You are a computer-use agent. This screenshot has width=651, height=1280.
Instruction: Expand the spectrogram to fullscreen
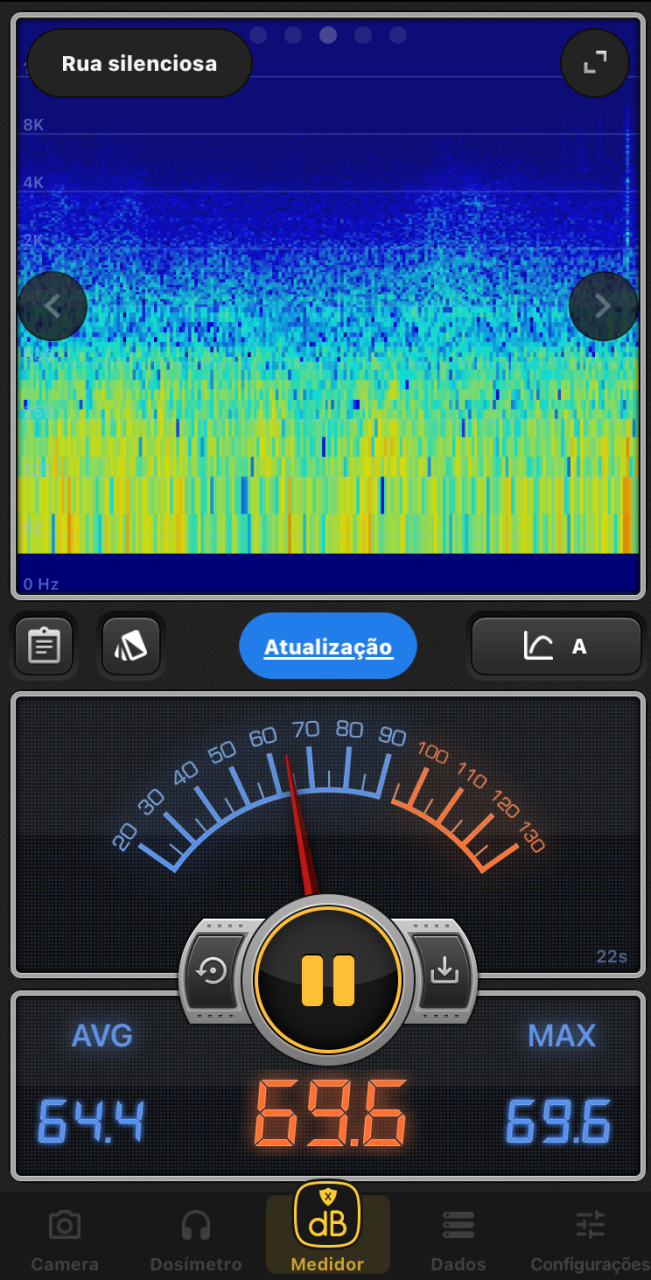pyautogui.click(x=595, y=63)
